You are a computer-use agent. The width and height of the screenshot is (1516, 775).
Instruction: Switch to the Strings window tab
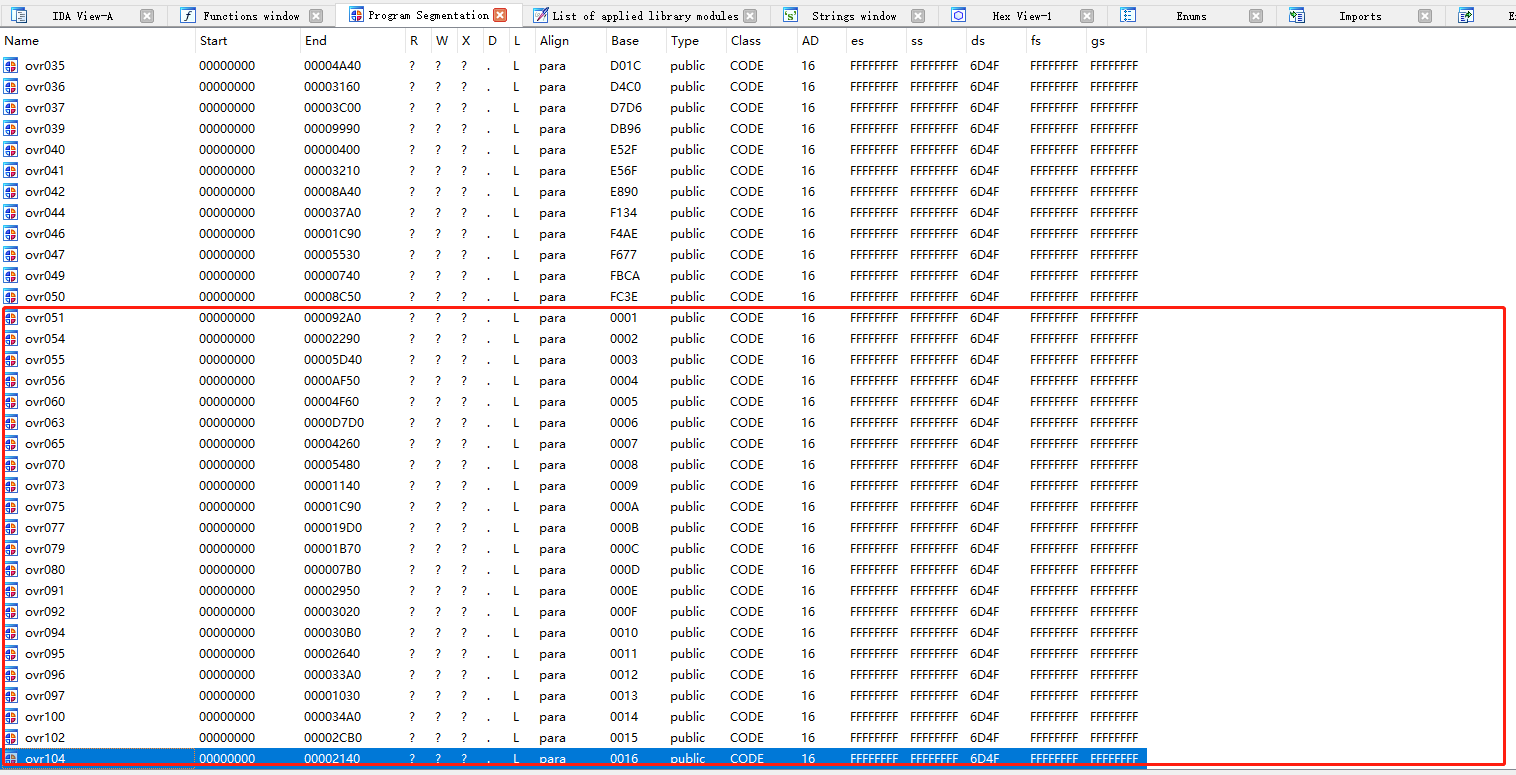coord(854,16)
